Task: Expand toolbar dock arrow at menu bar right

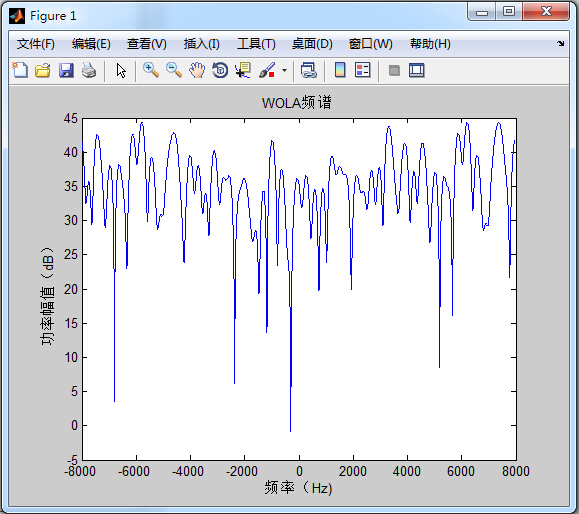Action: click(x=561, y=44)
